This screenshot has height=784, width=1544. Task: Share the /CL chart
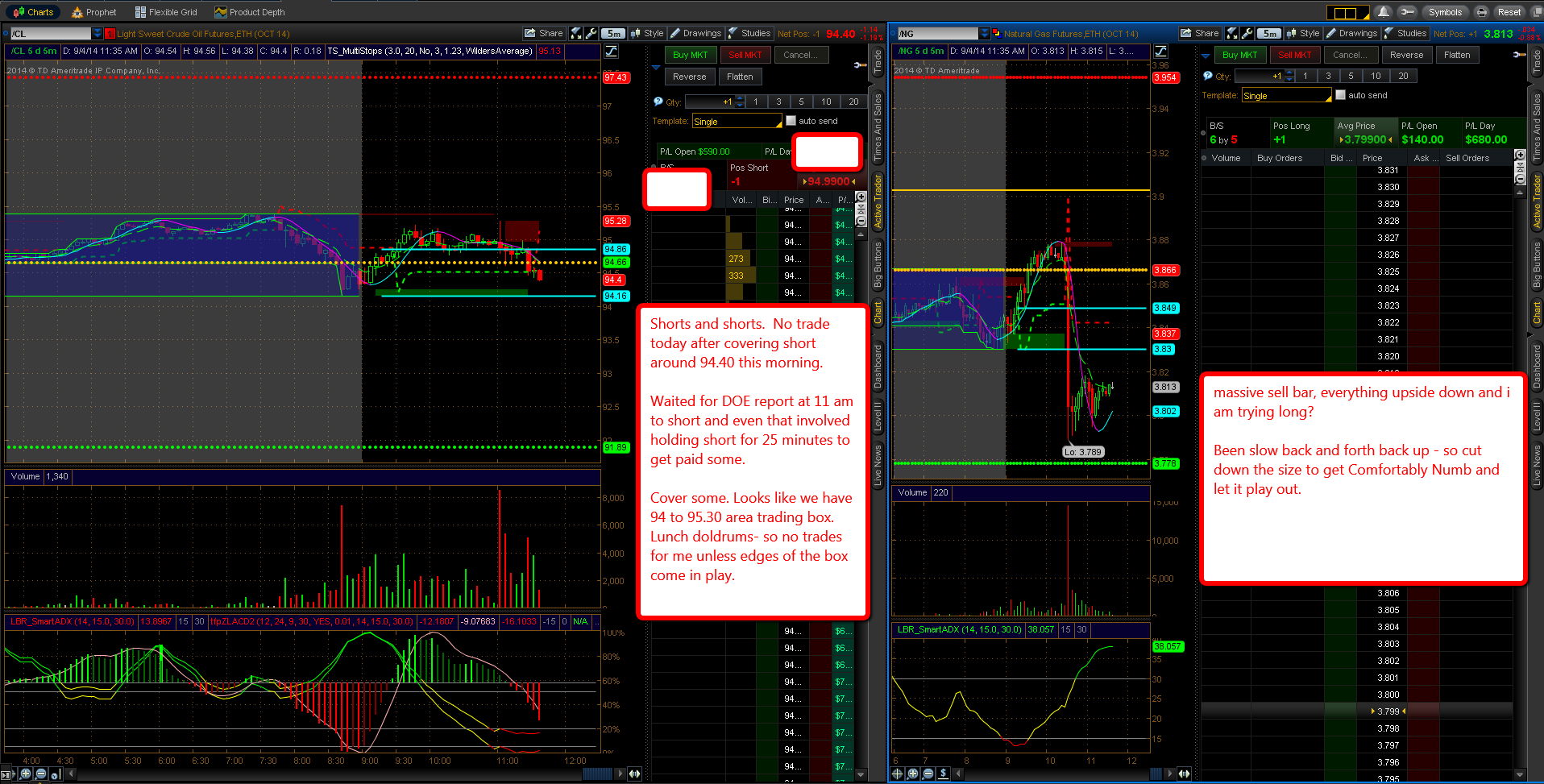(544, 33)
